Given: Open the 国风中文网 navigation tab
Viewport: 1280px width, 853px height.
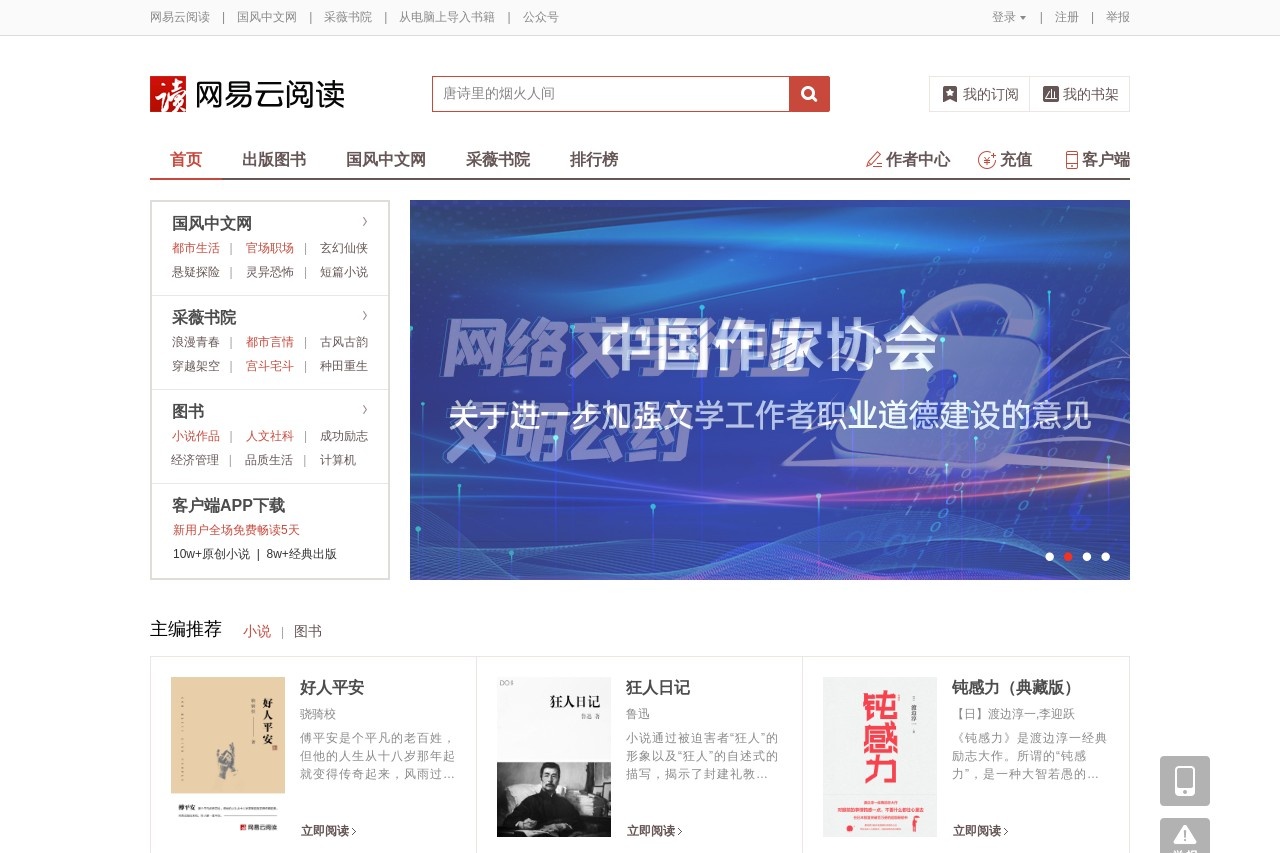Looking at the screenshot, I should [386, 160].
